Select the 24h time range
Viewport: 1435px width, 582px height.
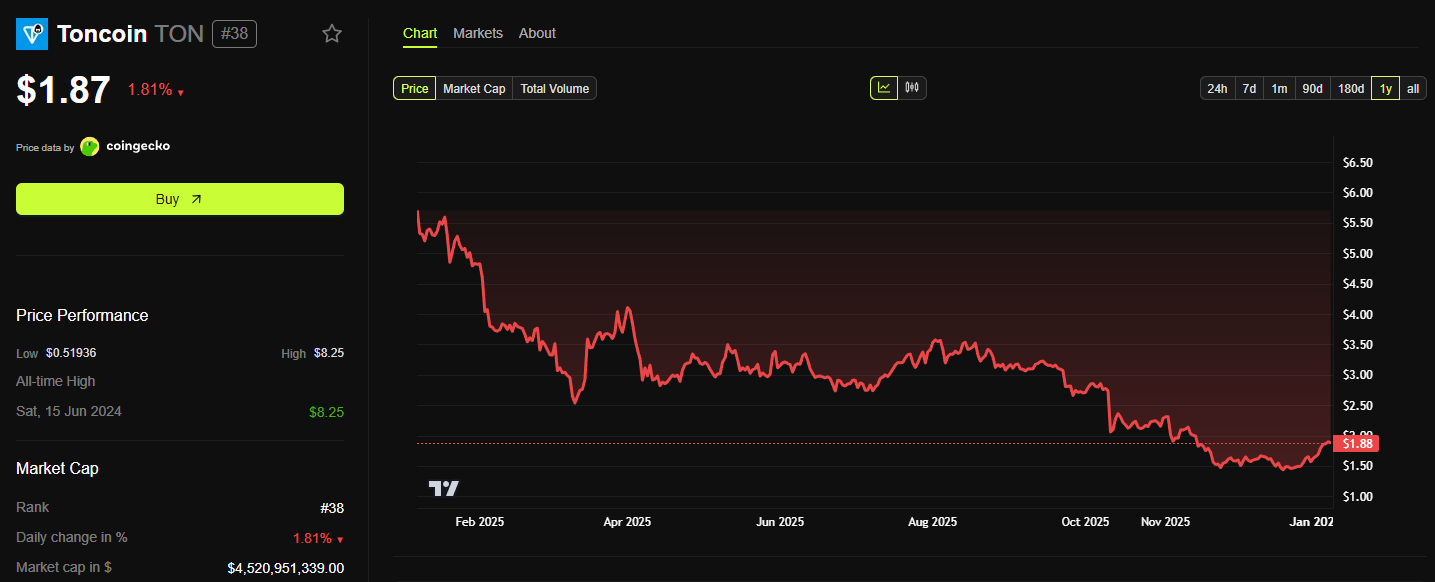coord(1217,89)
